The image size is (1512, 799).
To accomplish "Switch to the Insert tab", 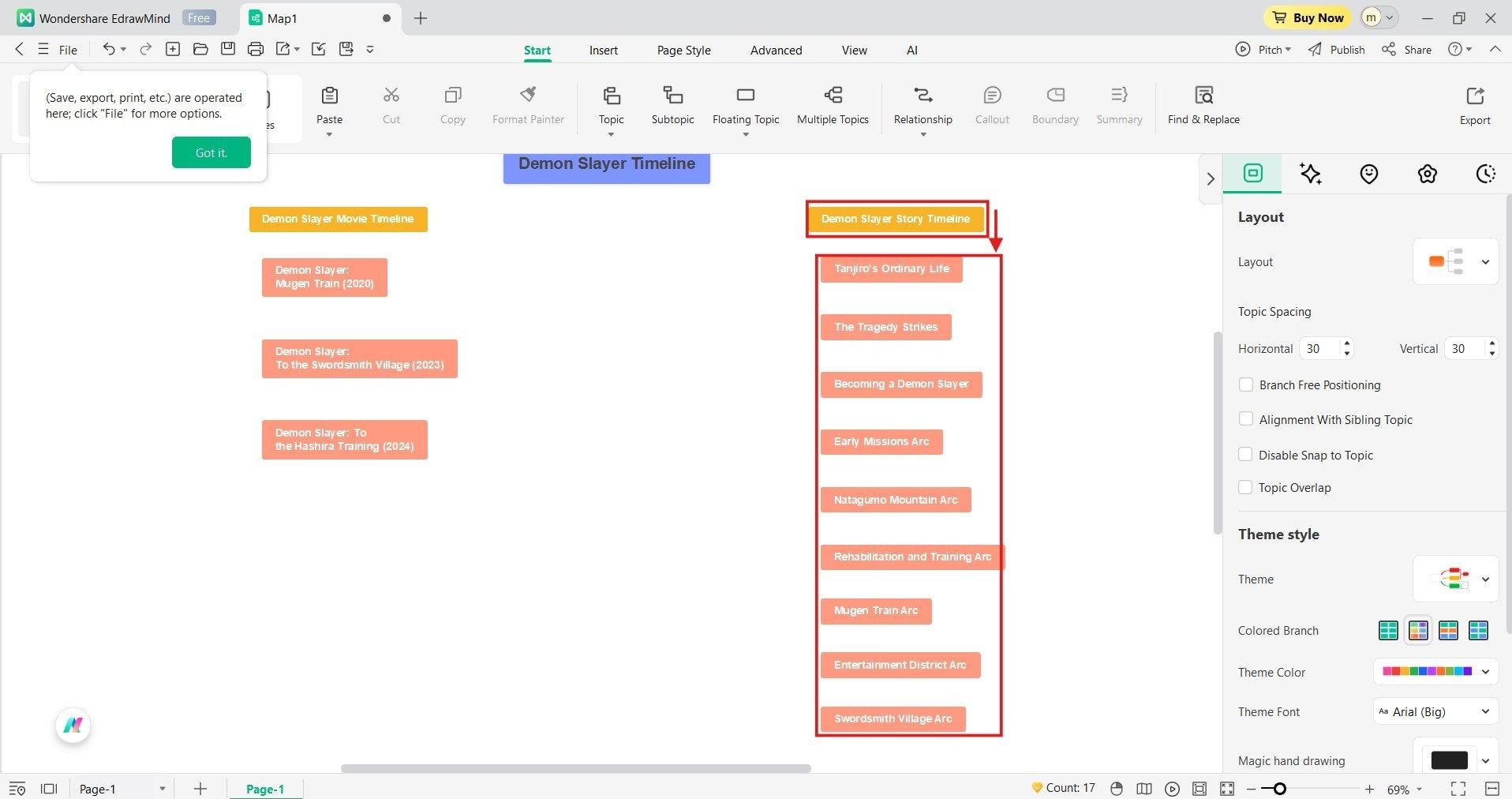I will (x=604, y=50).
